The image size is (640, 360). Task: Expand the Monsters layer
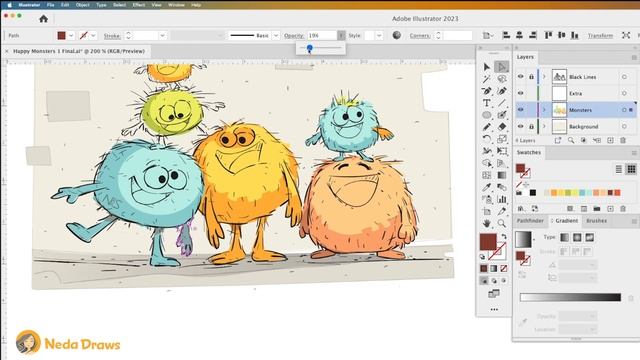(x=544, y=110)
